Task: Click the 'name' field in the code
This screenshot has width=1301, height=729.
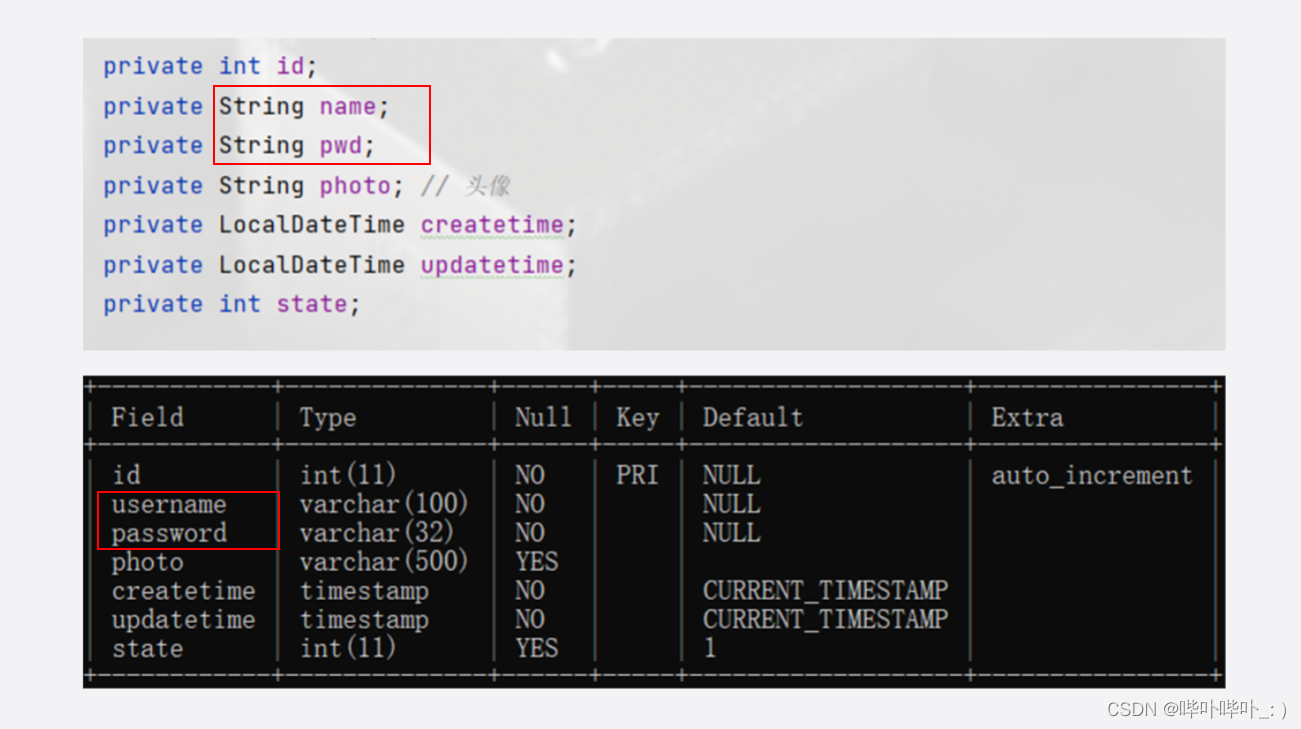Action: pyautogui.click(x=348, y=106)
